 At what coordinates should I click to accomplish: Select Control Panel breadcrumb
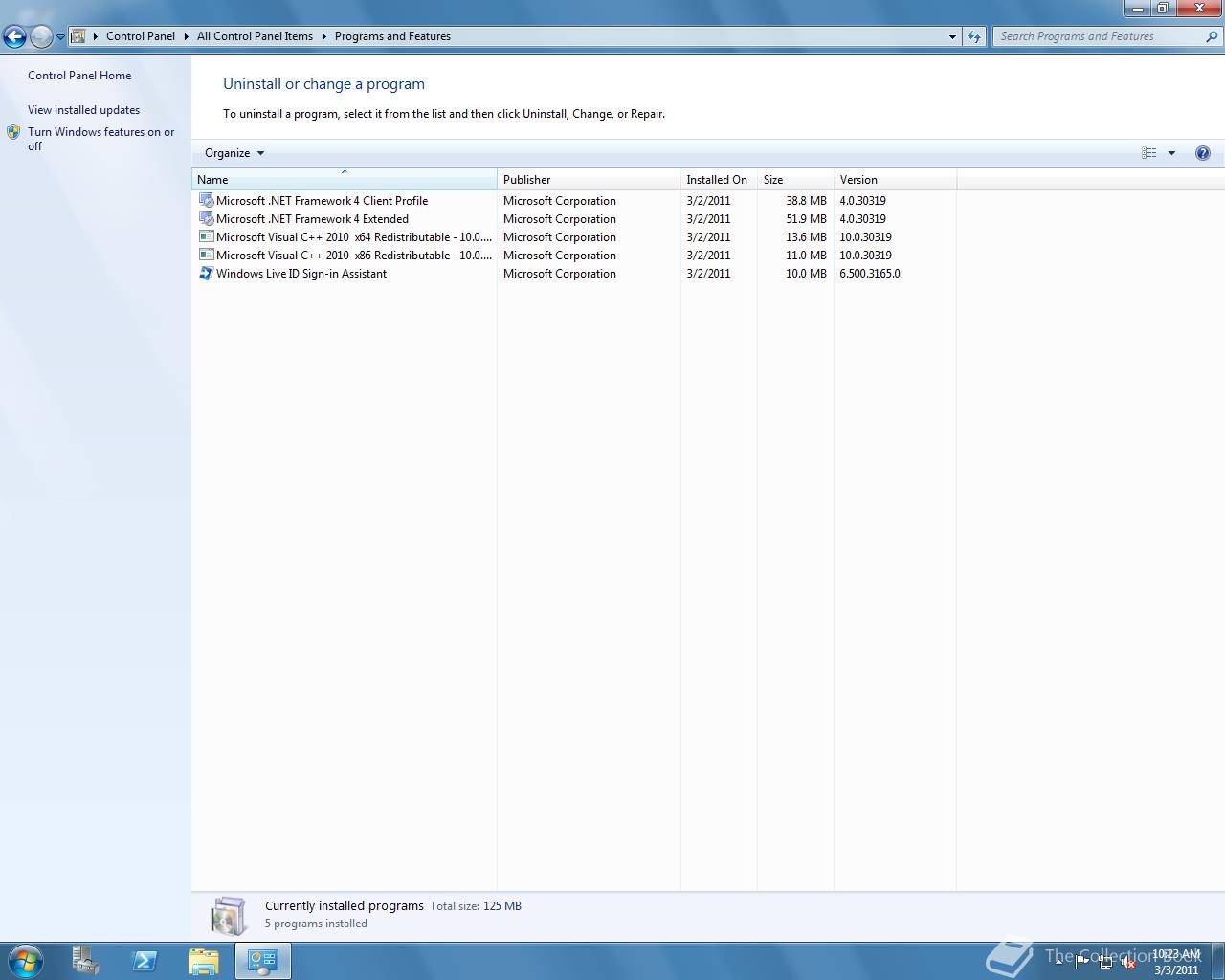click(141, 36)
